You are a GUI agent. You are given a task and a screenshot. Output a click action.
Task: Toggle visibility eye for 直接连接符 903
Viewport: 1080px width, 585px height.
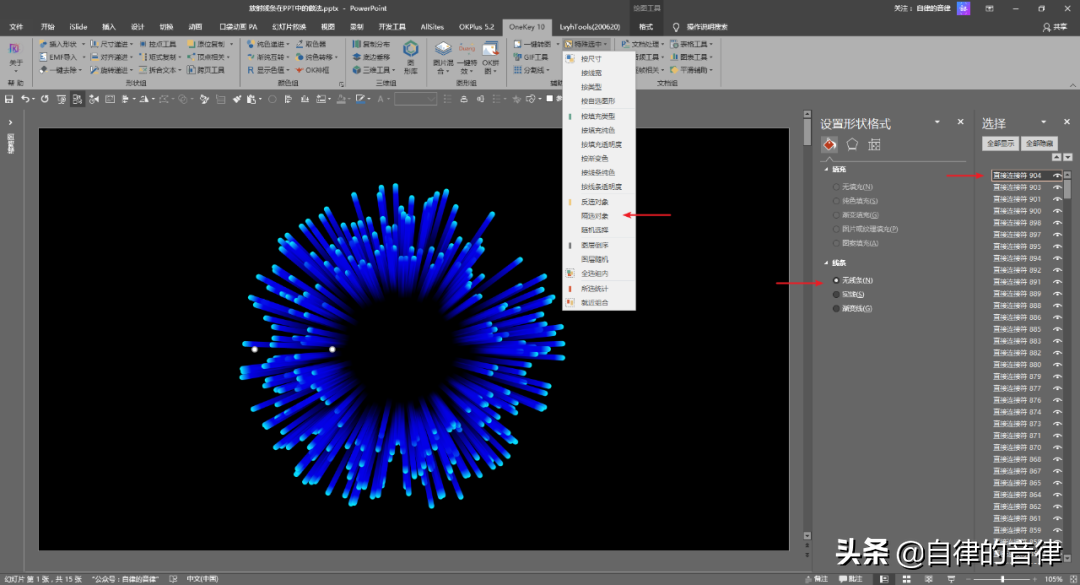click(x=1057, y=187)
